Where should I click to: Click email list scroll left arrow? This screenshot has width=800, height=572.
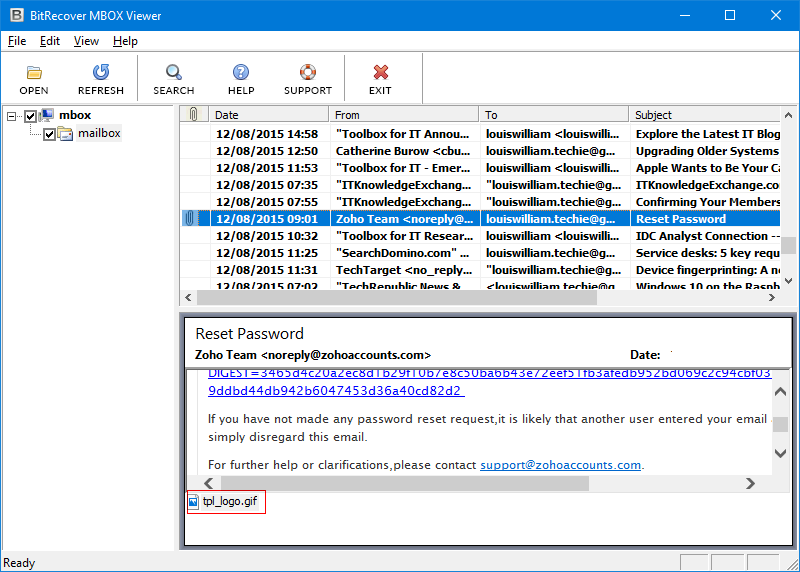click(188, 297)
